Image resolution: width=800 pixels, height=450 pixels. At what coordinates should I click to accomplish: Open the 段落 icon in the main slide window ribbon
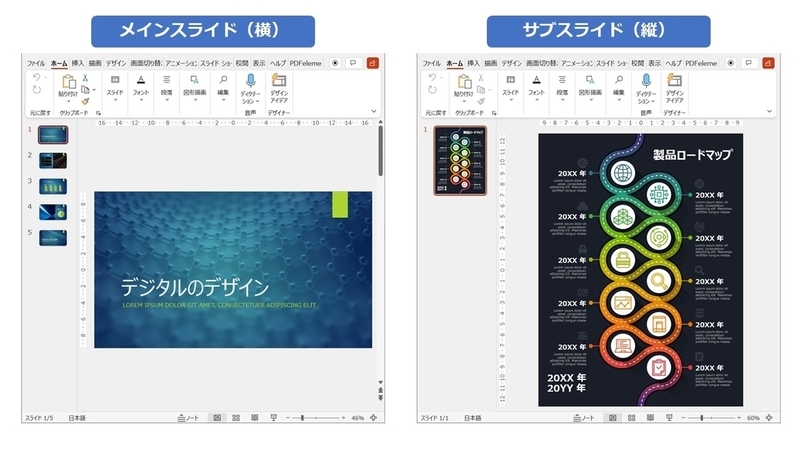[x=166, y=80]
